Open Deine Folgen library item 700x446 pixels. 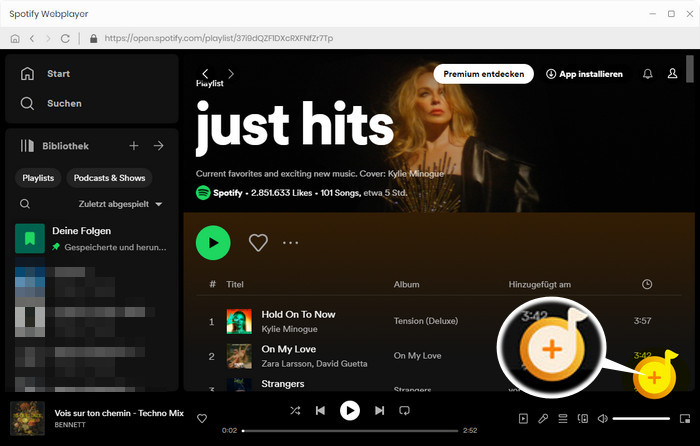[x=92, y=238]
